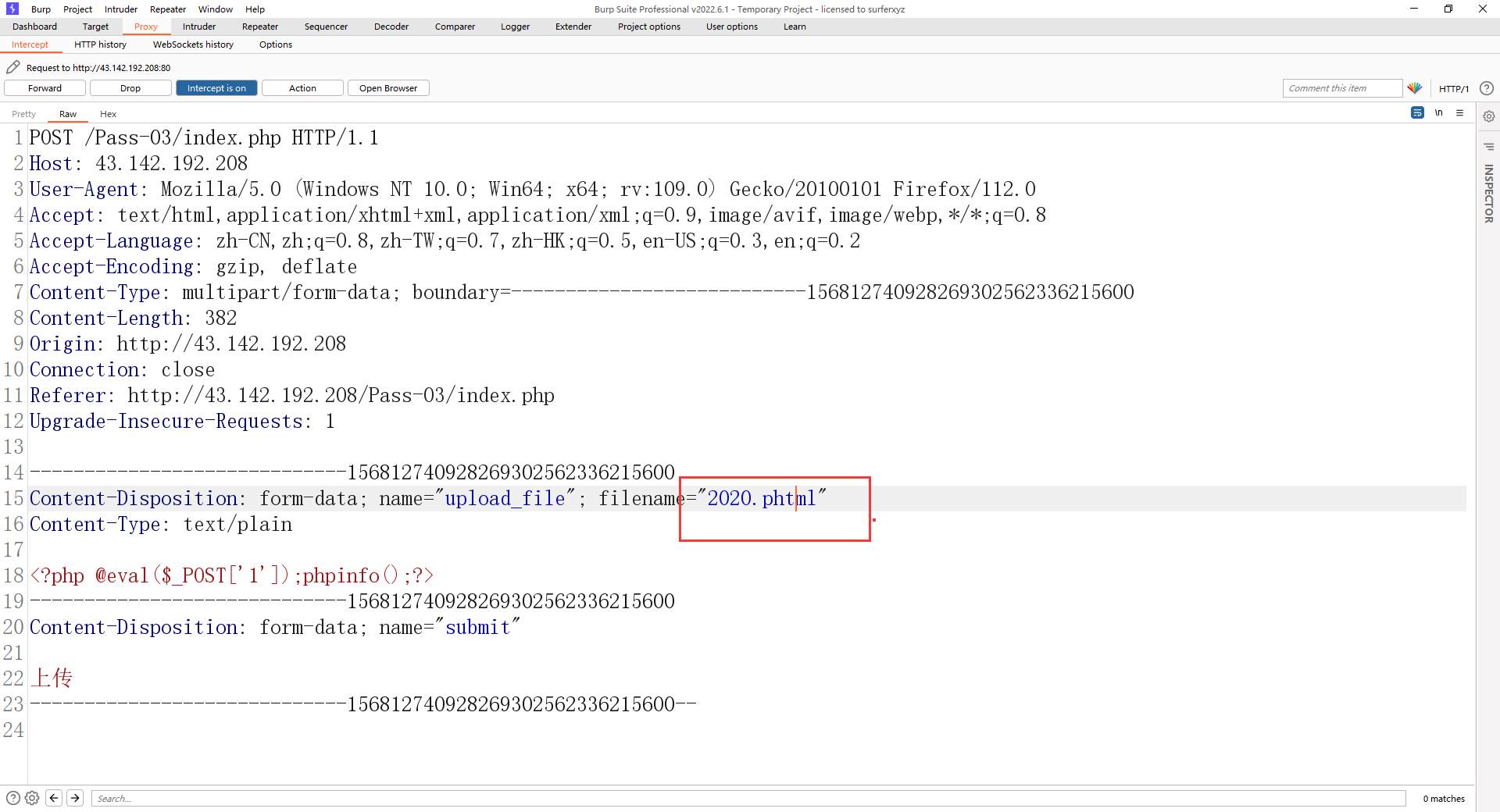The height and width of the screenshot is (812, 1500).
Task: Open the Help menu
Action: click(x=255, y=9)
